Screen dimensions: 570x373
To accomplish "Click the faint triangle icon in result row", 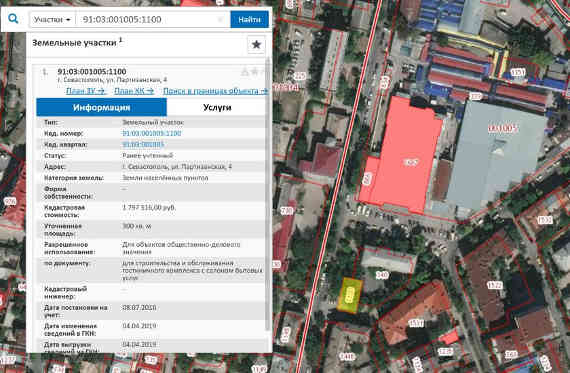I will click(245, 72).
